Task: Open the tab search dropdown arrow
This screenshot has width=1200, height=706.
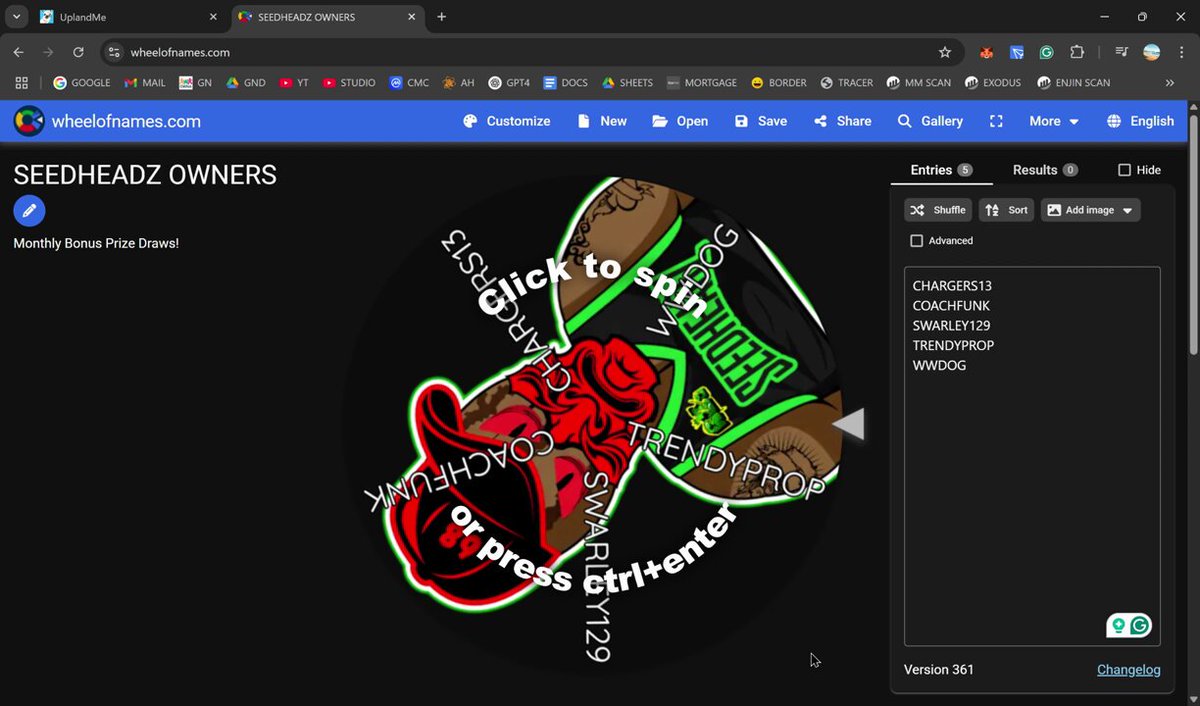Action: coord(16,17)
